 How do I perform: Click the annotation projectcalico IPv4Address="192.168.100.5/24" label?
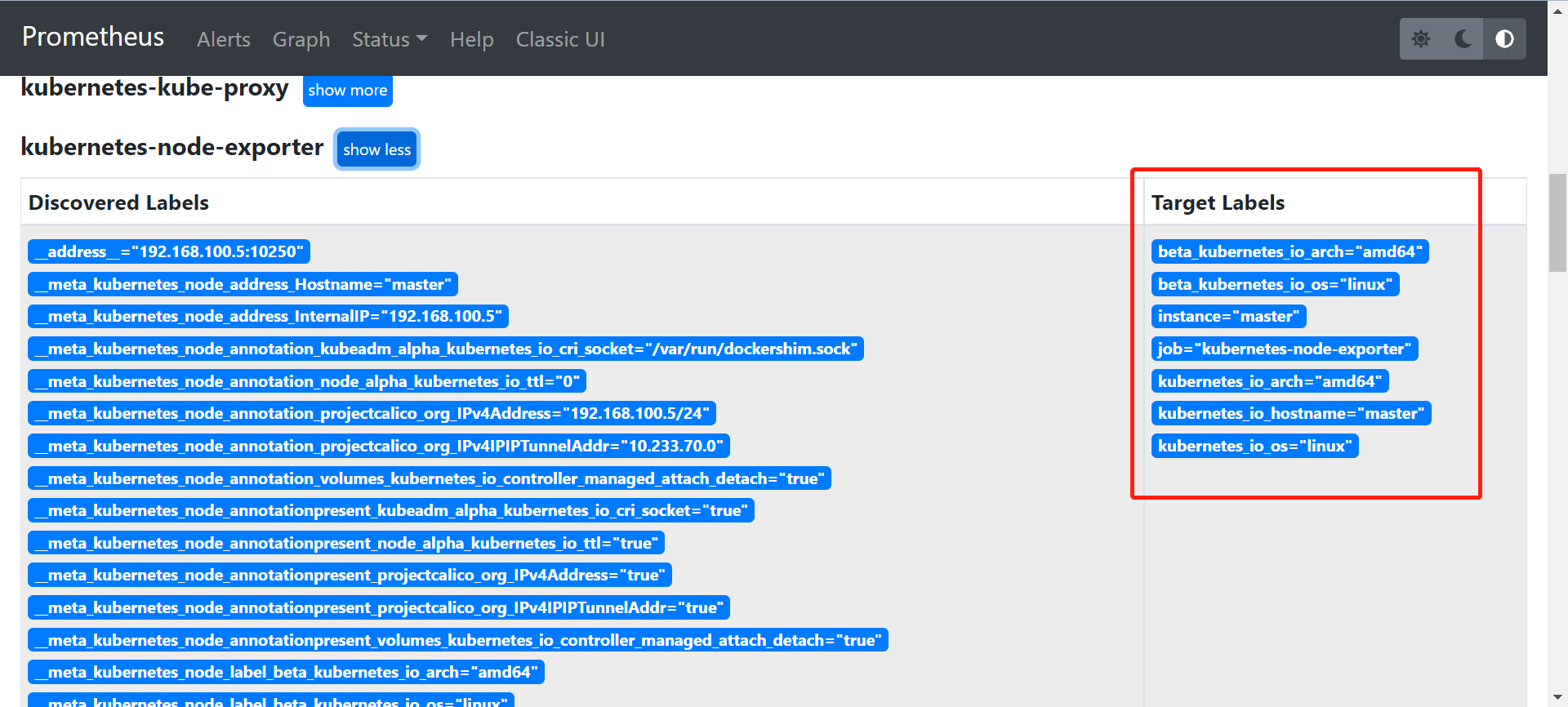tap(372, 413)
